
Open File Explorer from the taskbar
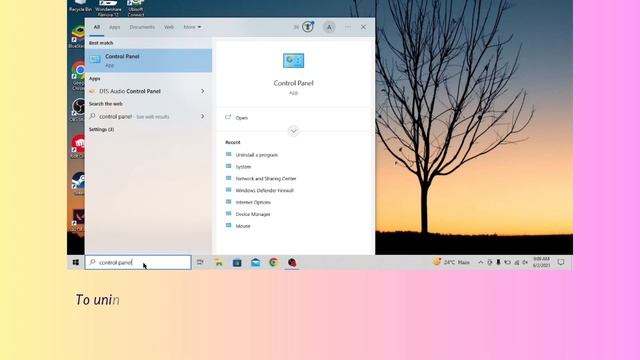click(219, 262)
